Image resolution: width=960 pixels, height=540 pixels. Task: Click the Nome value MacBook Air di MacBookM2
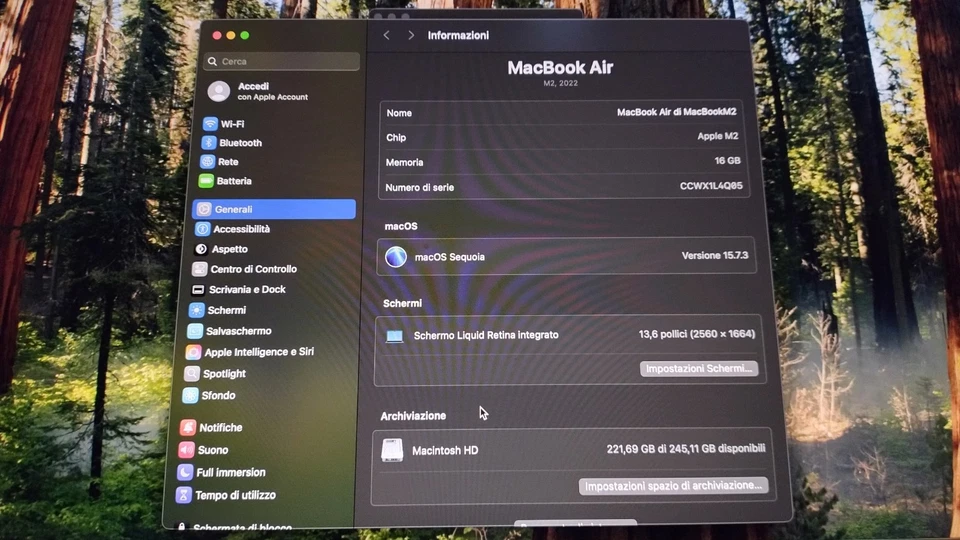tap(677, 112)
